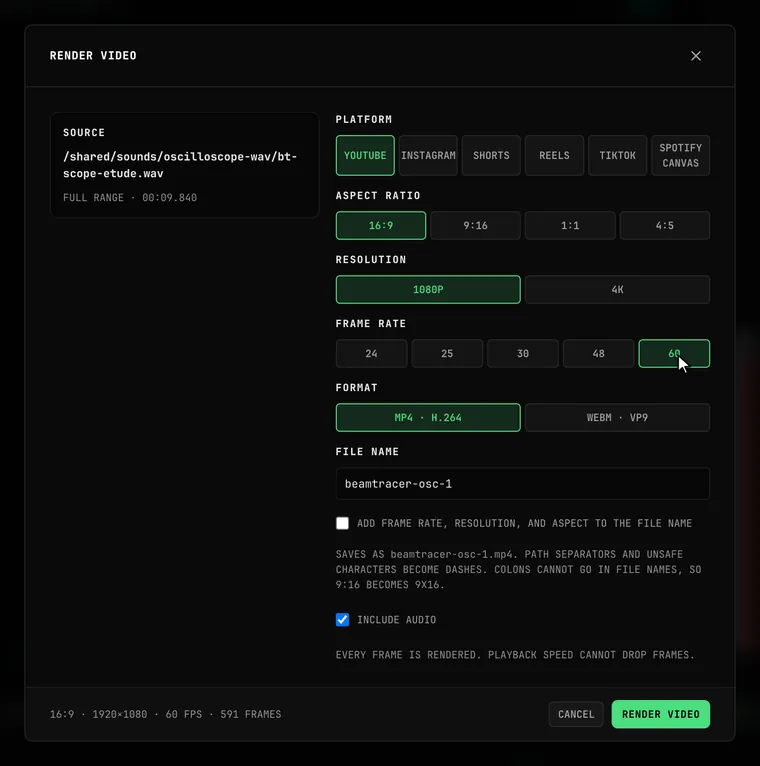The height and width of the screenshot is (766, 760).
Task: Click the RENDER VIDEO dialog title
Action: point(93,56)
